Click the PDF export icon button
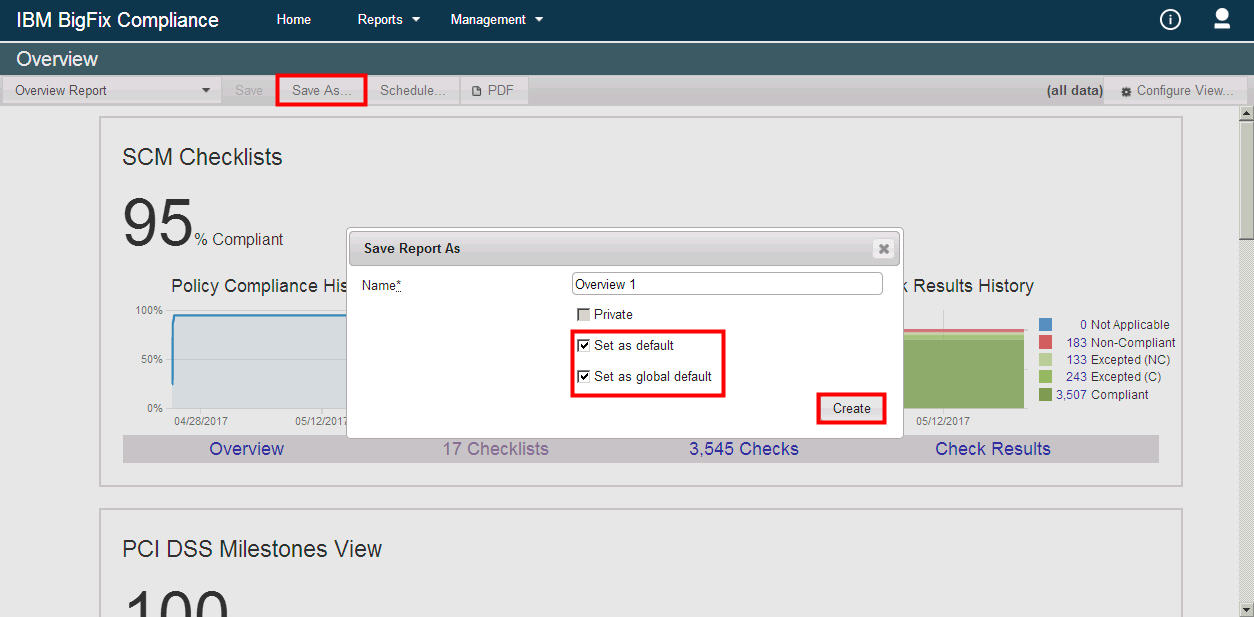Screen dimensions: 1254x617 pos(494,90)
